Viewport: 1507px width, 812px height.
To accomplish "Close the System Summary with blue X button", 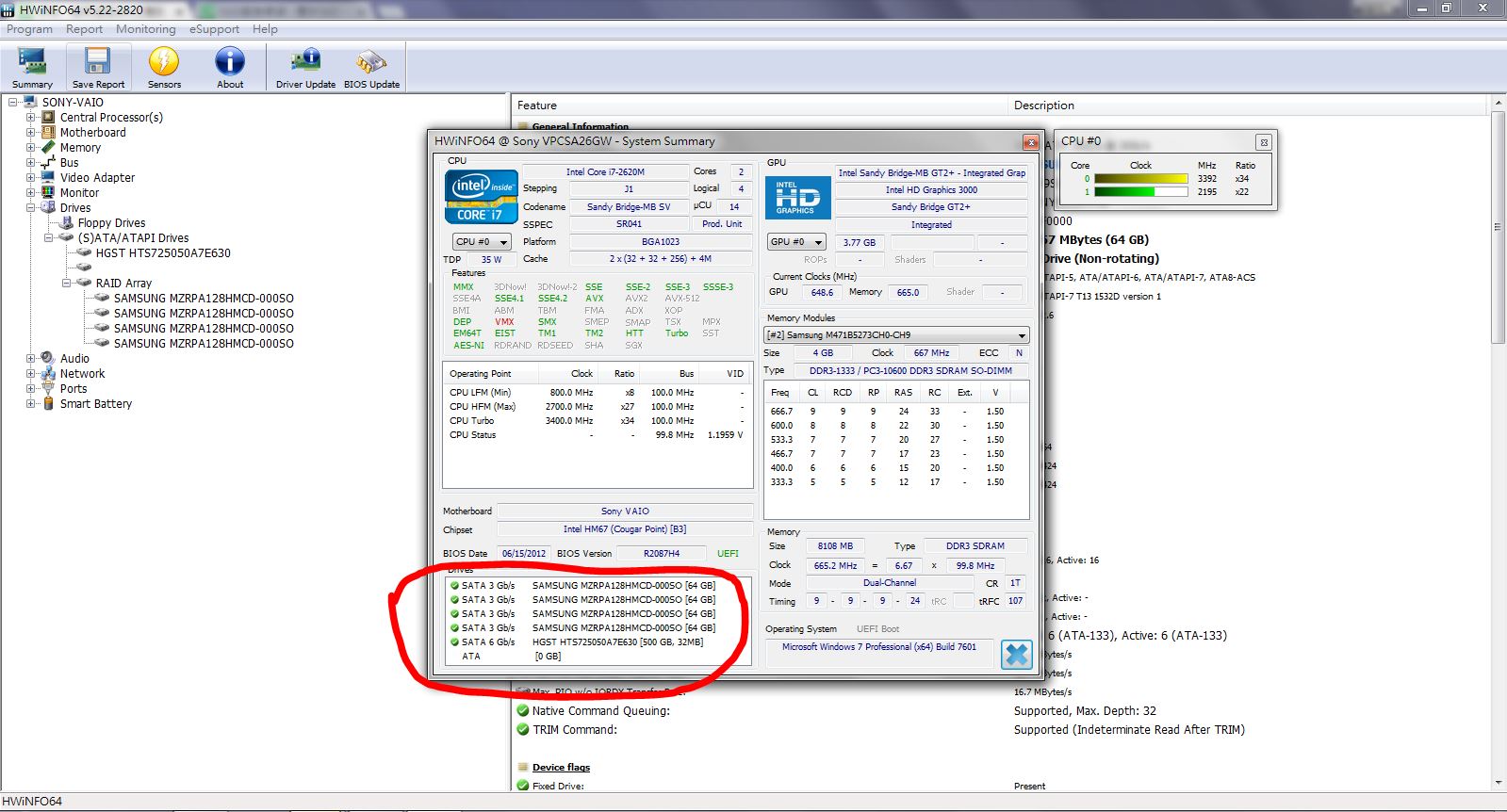I will coord(1016,655).
